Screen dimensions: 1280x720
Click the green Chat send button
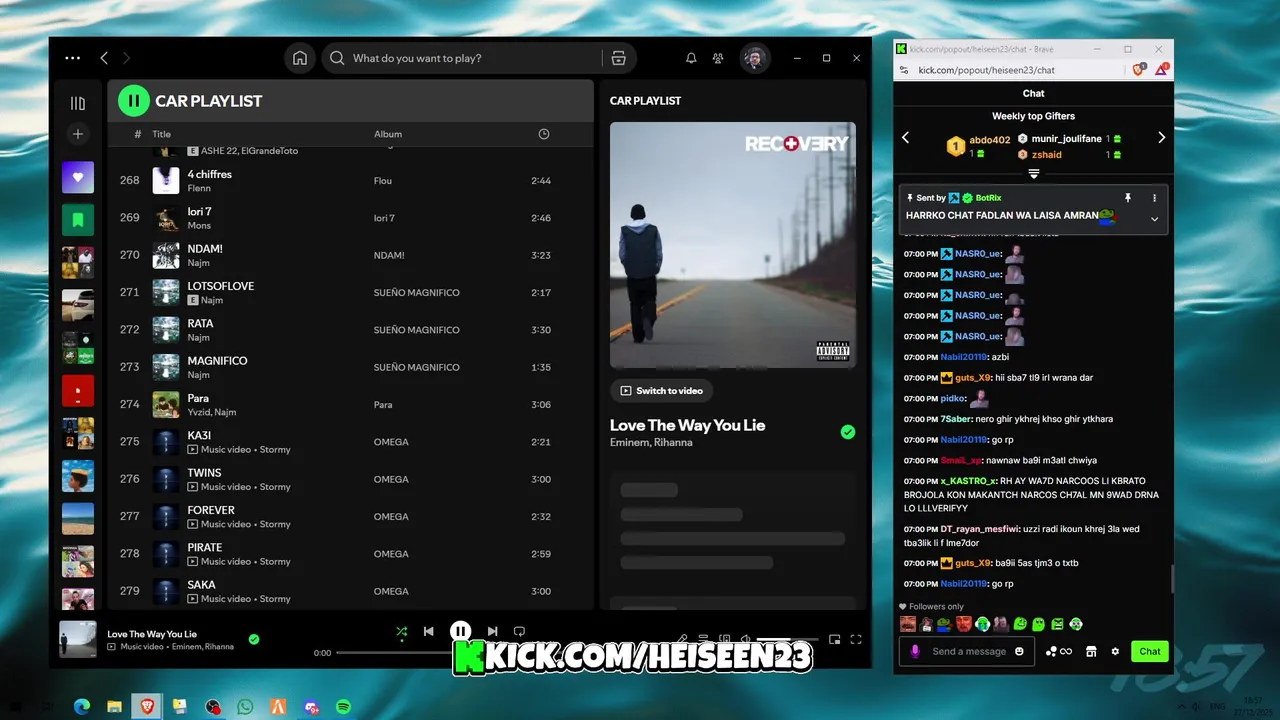pyautogui.click(x=1150, y=651)
